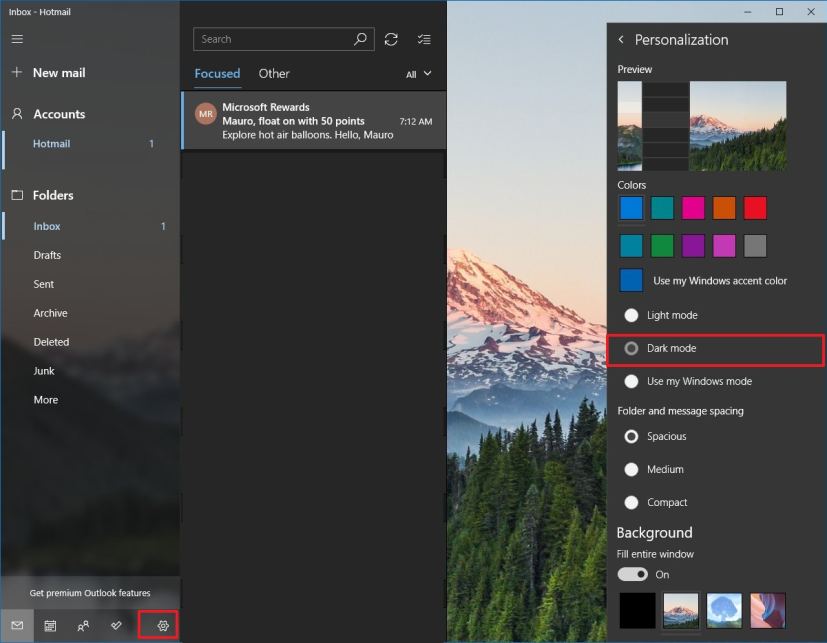This screenshot has width=827, height=643.
Task: Choose Compact folder spacing
Action: click(631, 503)
